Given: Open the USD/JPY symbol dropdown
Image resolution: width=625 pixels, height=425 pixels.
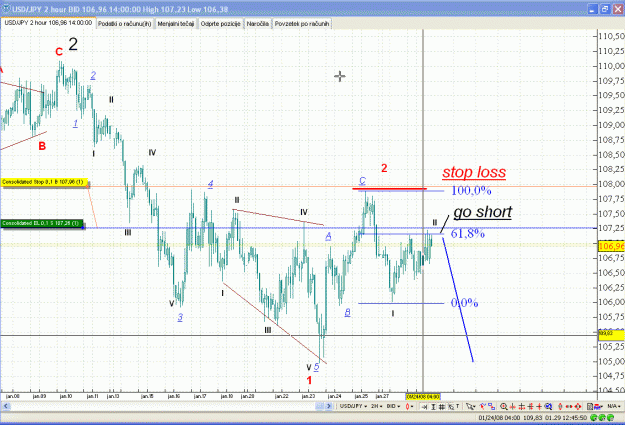Looking at the screenshot, I should 353,406.
